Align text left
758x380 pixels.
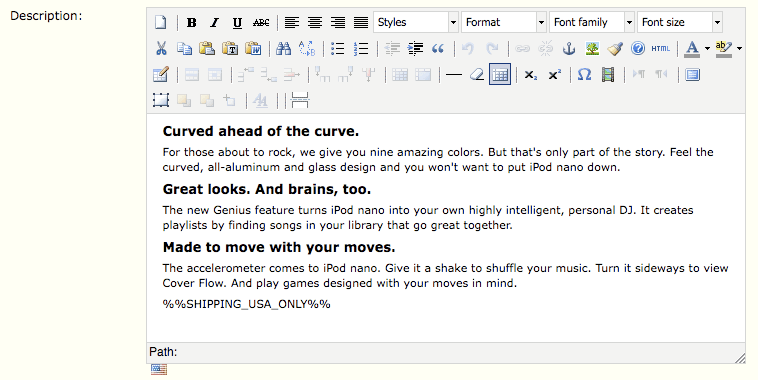tap(292, 22)
